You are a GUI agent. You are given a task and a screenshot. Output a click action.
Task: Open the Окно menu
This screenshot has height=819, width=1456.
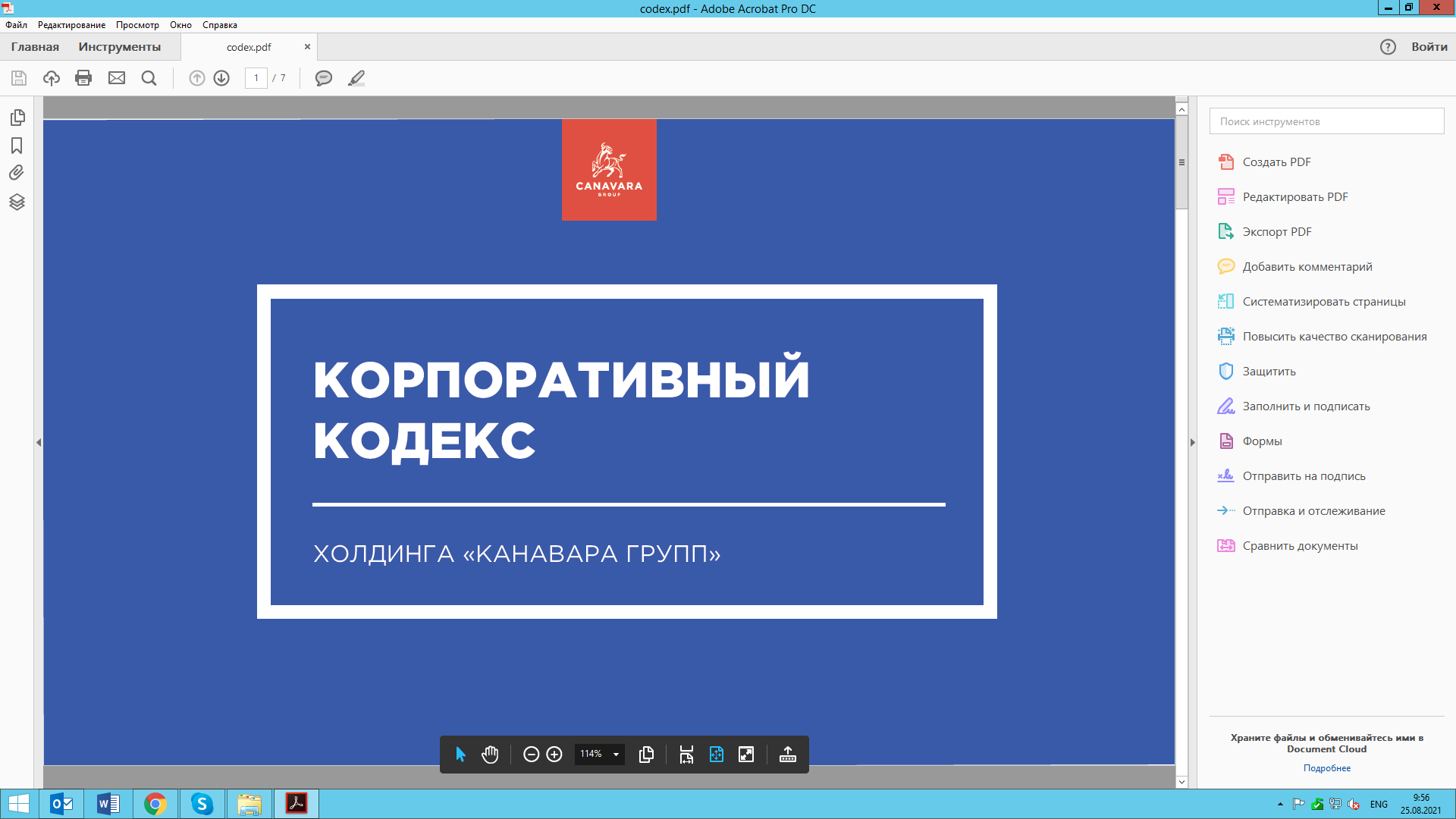click(180, 25)
